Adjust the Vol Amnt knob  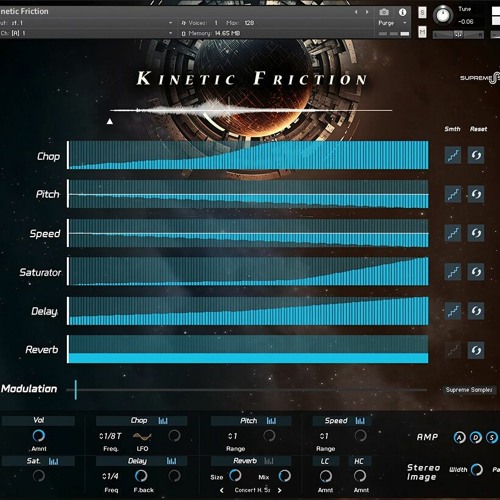(x=39, y=436)
